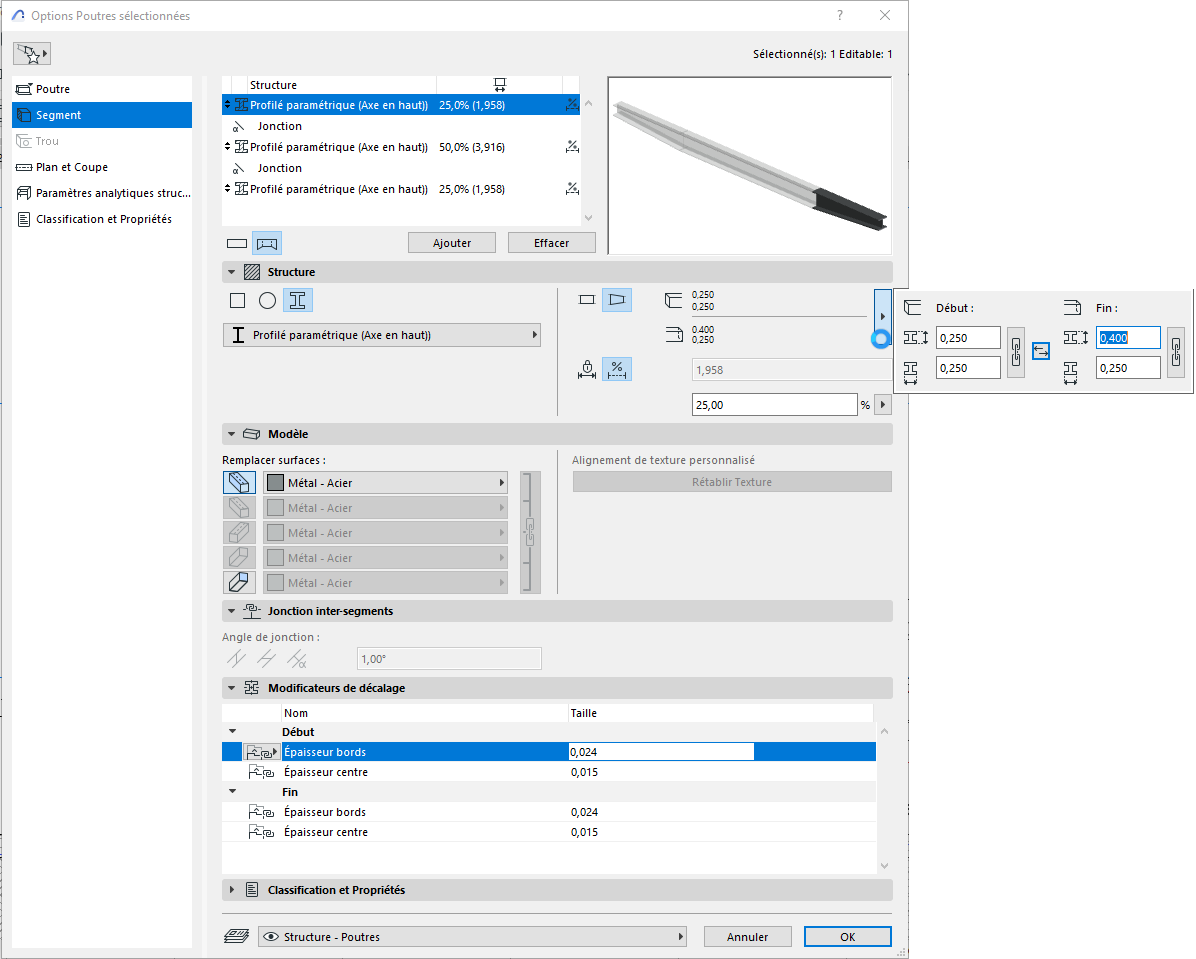Click the 25,00 percentage input field

(x=774, y=405)
